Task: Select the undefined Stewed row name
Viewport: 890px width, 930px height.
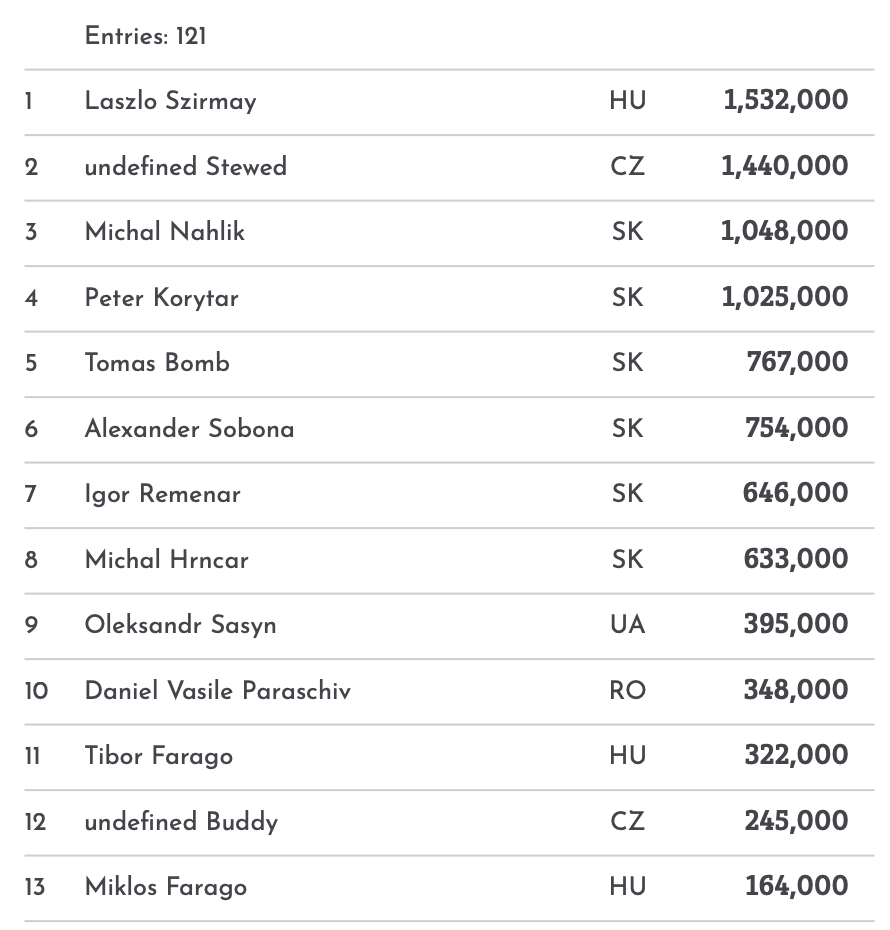Action: point(185,166)
